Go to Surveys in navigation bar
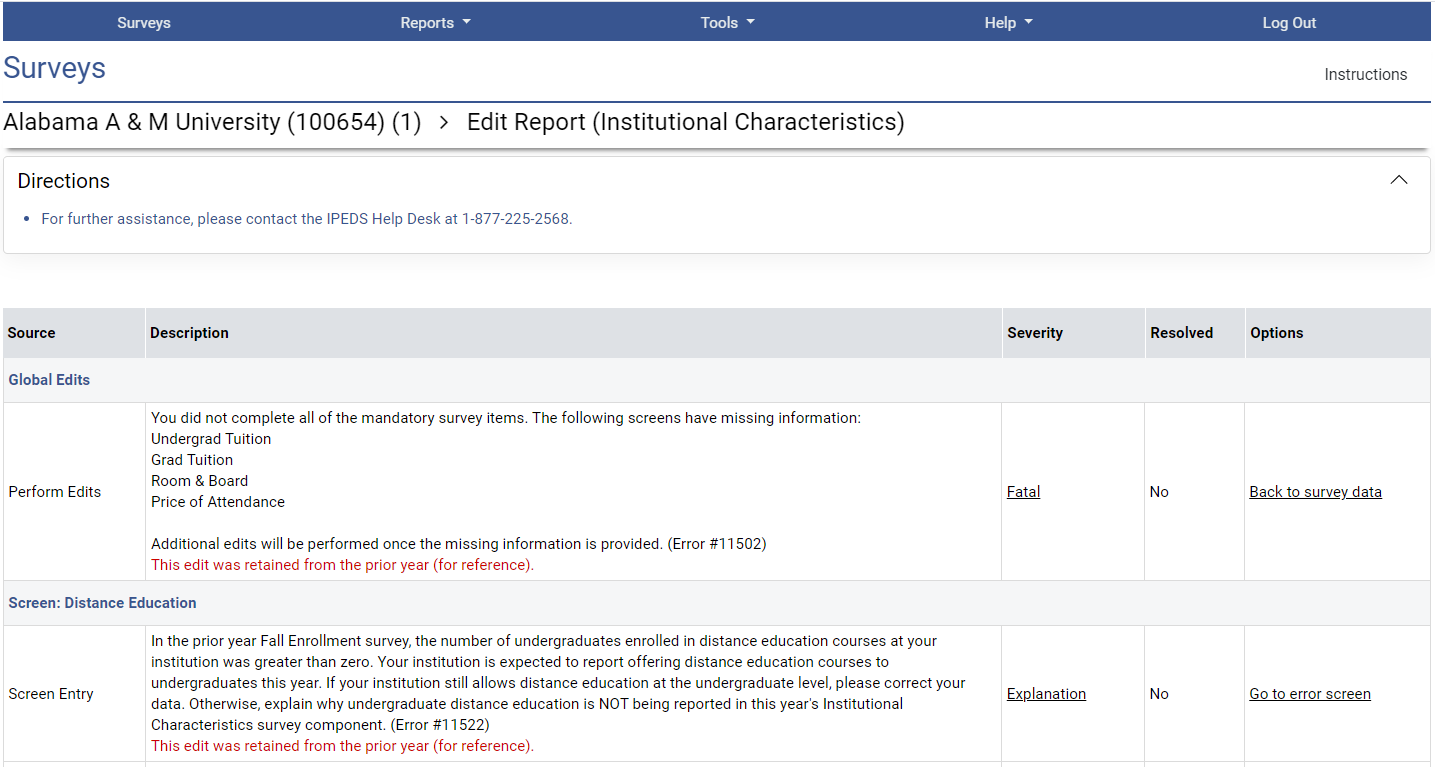Screen dimensions: 1435x767 coord(144,23)
